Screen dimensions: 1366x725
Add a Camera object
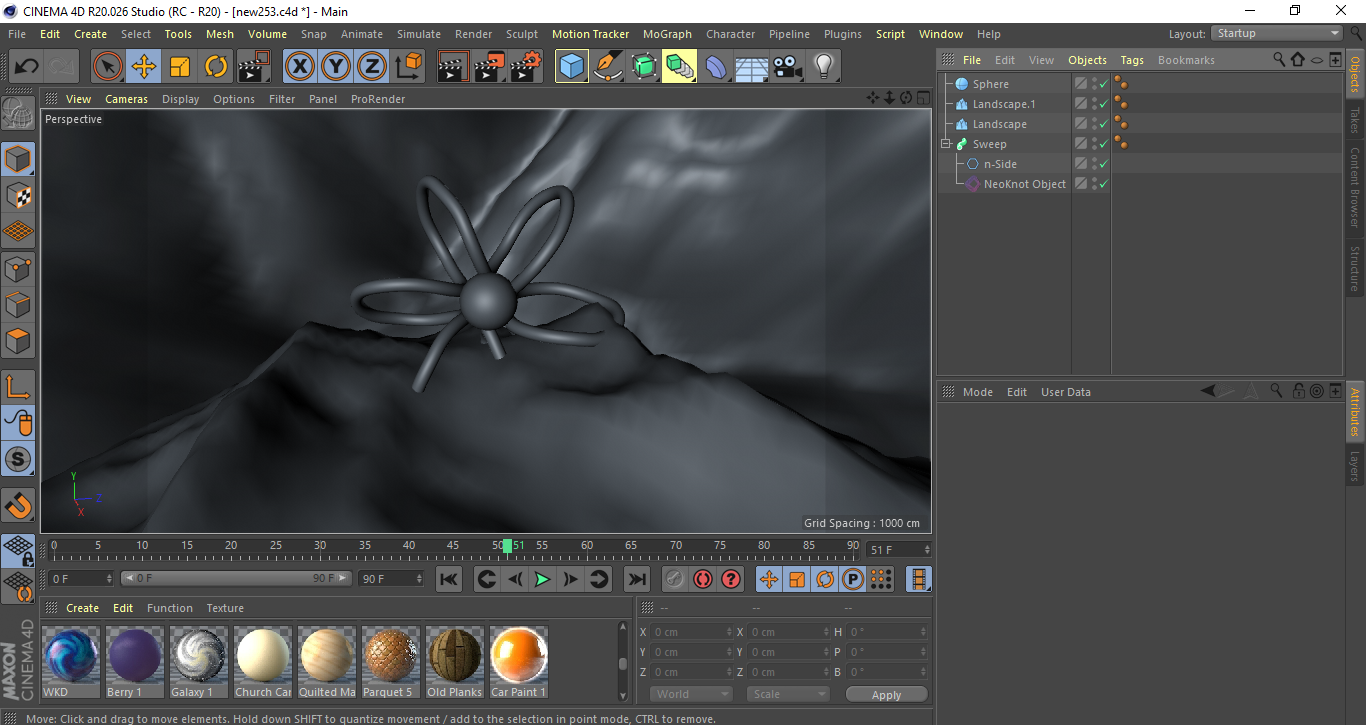788,67
